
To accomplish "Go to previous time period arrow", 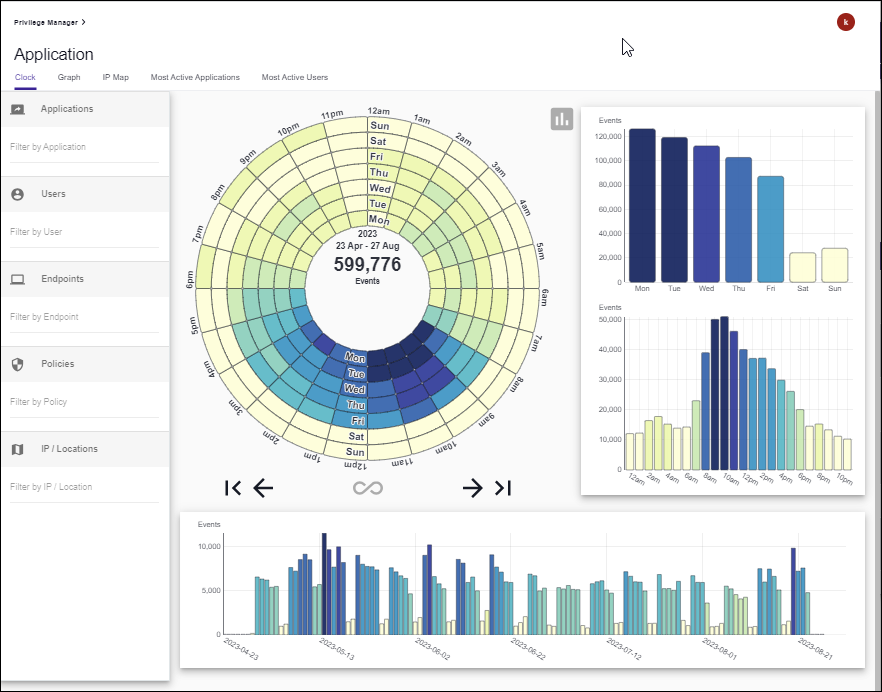I will [x=263, y=488].
